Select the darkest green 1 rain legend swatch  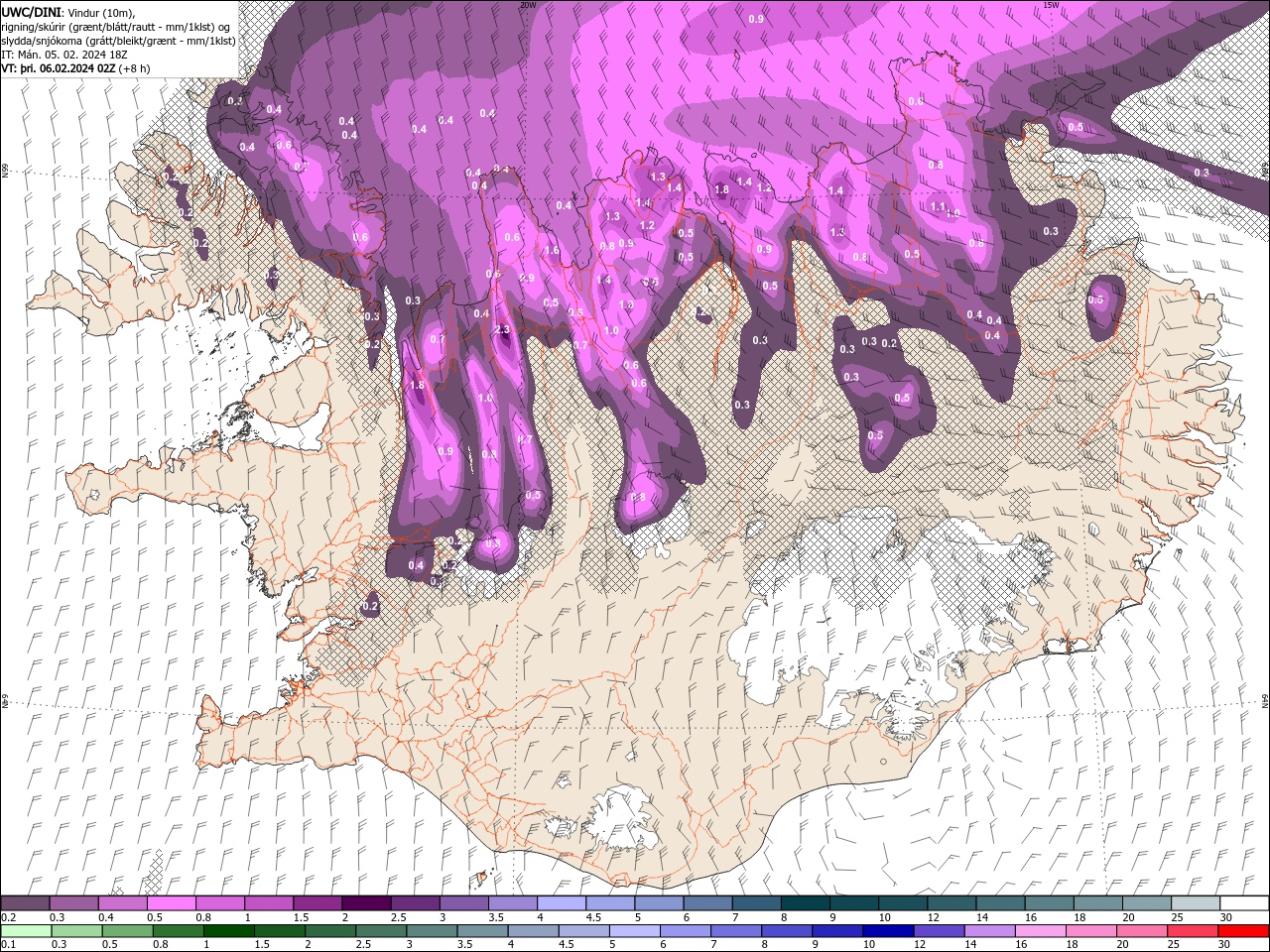(x=229, y=931)
